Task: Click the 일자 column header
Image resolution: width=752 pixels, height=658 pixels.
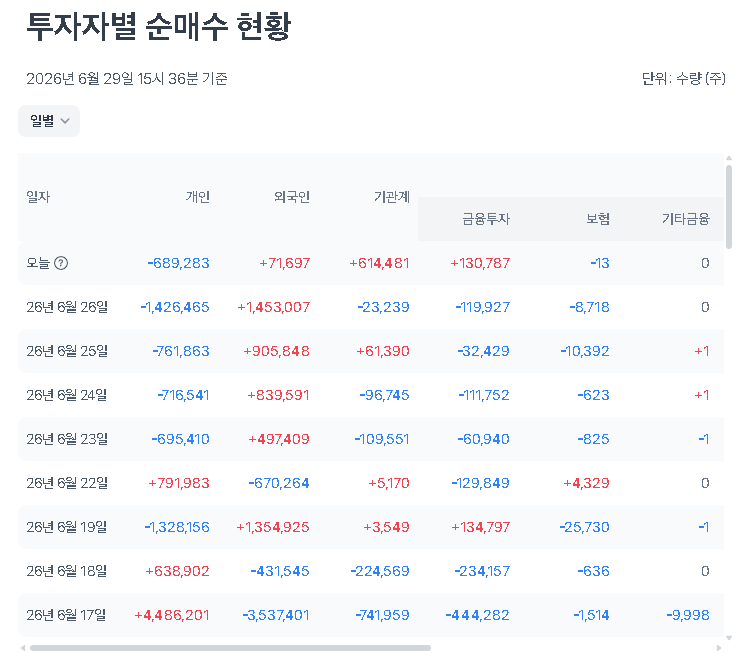Action: pyautogui.click(x=38, y=197)
